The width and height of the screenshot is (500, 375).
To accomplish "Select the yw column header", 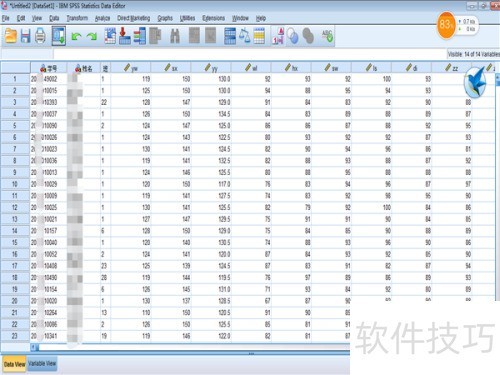I will click(x=130, y=68).
